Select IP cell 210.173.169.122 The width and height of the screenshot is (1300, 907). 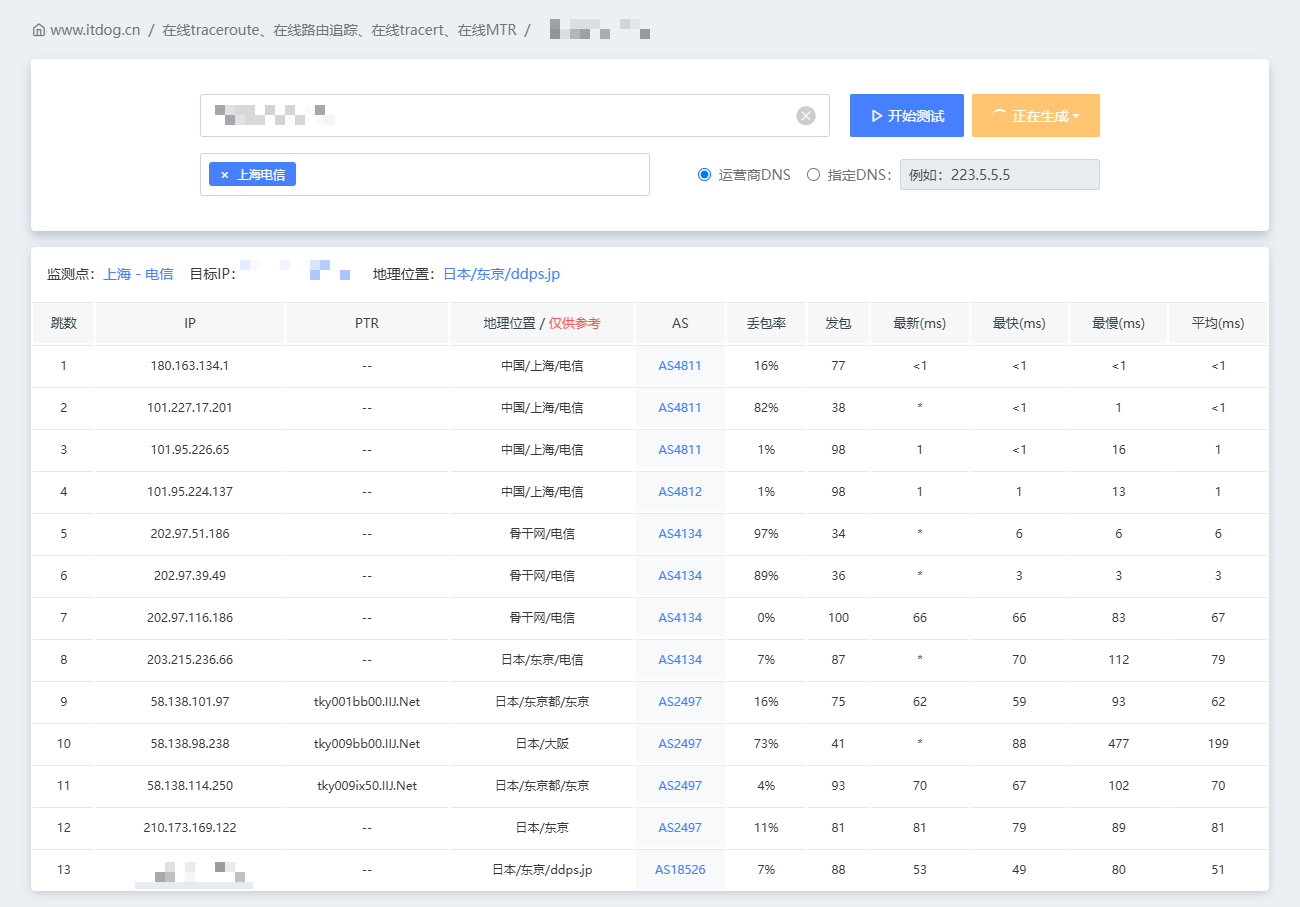click(x=190, y=828)
